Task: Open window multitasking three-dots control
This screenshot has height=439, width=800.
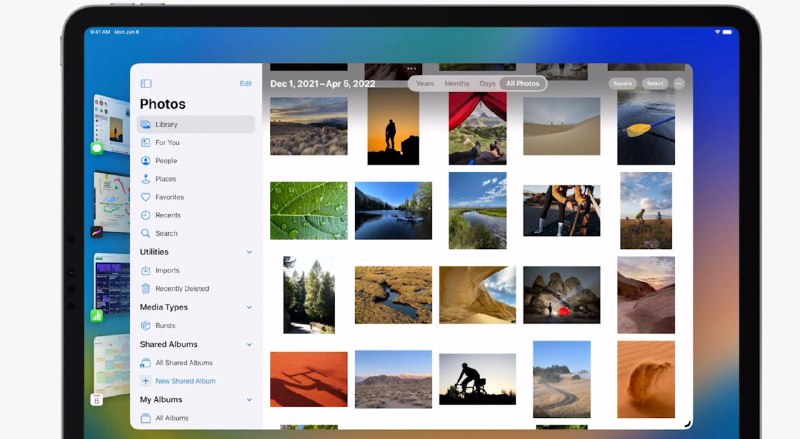Action: (x=411, y=68)
